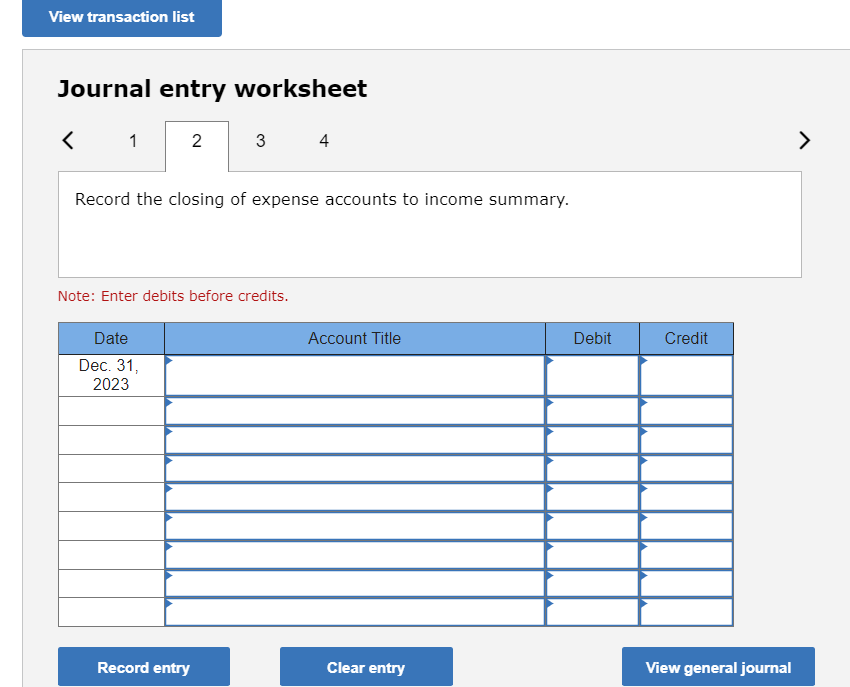This screenshot has height=687, width=850.
Task: Click Debit field in sixth row
Action: pos(593,526)
